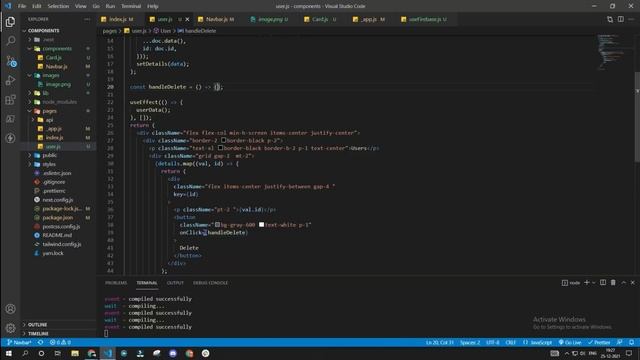Image resolution: width=640 pixels, height=360 pixels.
Task: Open the Accounts icon in activity bar
Action: click(x=11, y=309)
